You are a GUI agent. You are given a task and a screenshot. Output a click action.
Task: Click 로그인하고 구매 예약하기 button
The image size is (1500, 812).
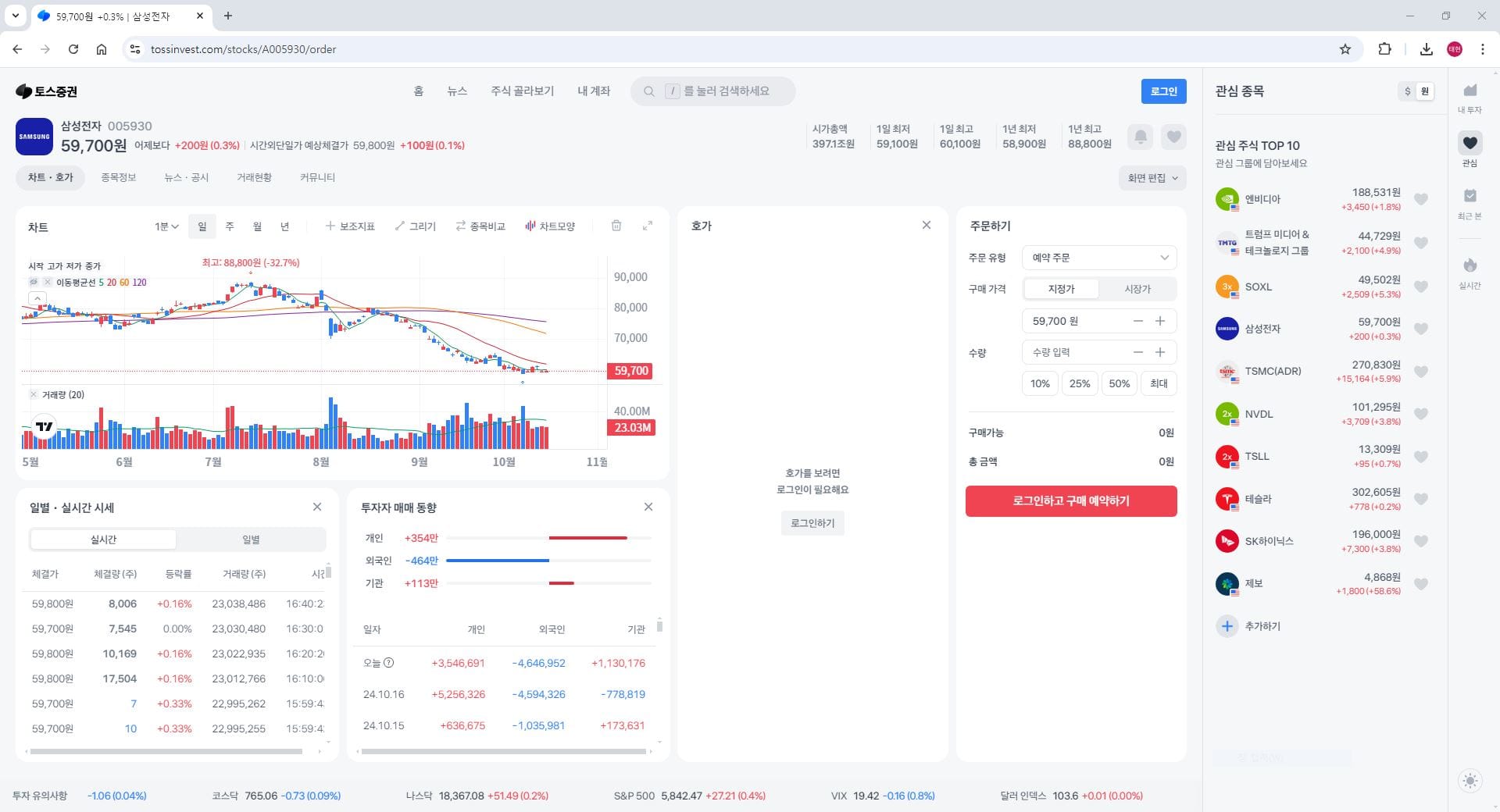[x=1071, y=501]
